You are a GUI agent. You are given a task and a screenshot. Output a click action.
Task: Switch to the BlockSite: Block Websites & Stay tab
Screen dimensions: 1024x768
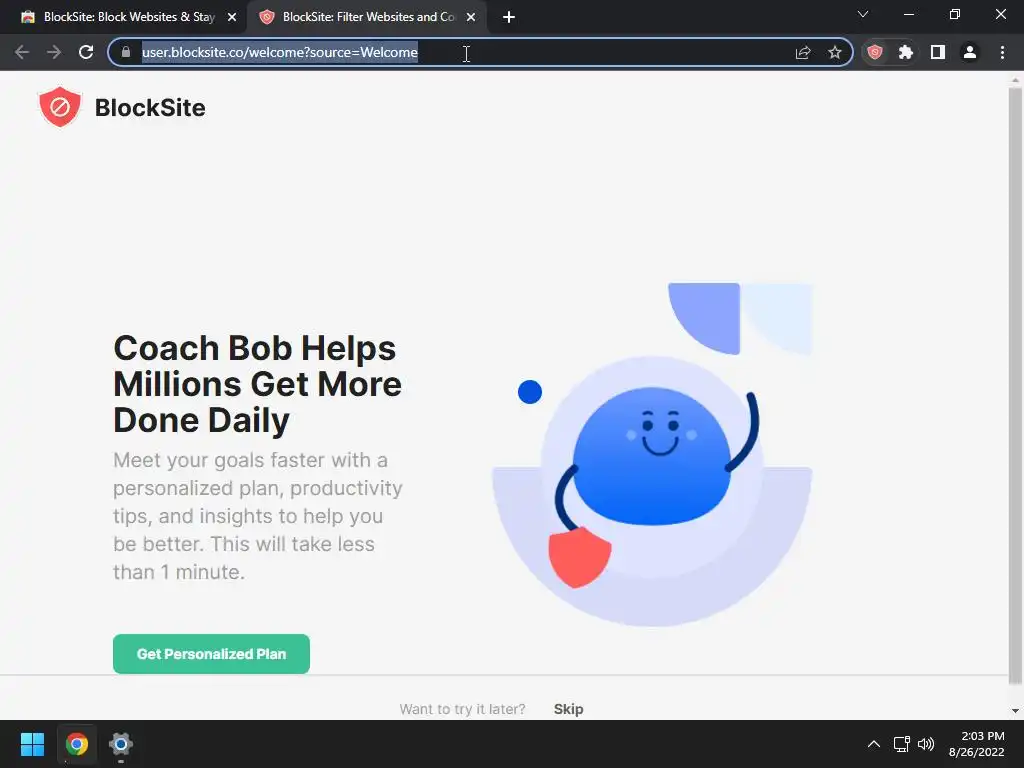tap(129, 17)
